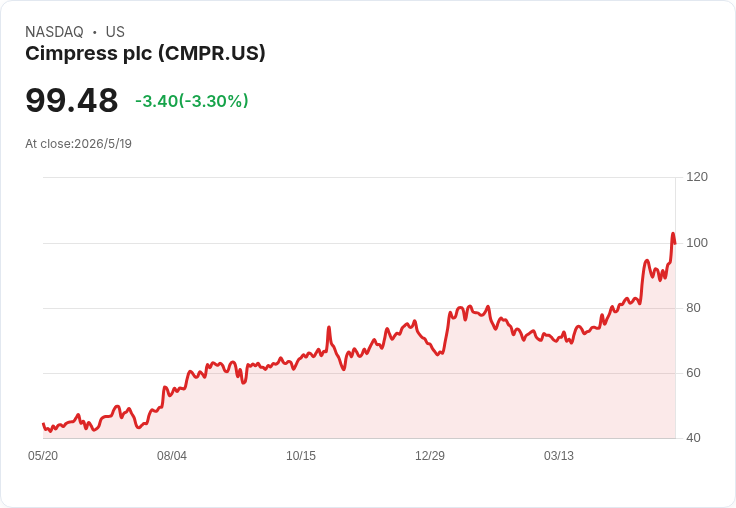Click the chart line start at 05/20
The height and width of the screenshot is (508, 736).
pos(44,424)
